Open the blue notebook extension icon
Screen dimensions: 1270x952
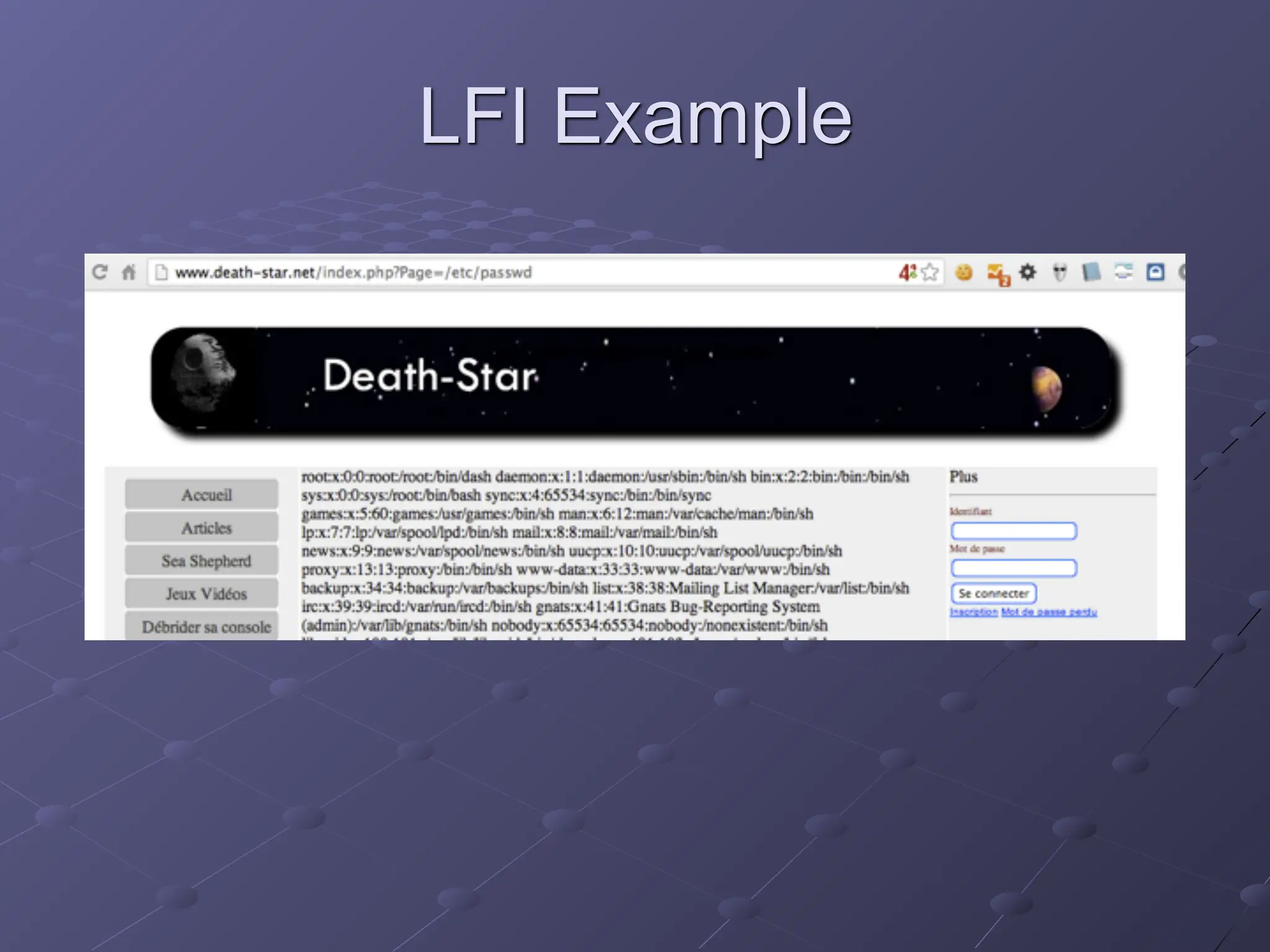click(x=1091, y=272)
